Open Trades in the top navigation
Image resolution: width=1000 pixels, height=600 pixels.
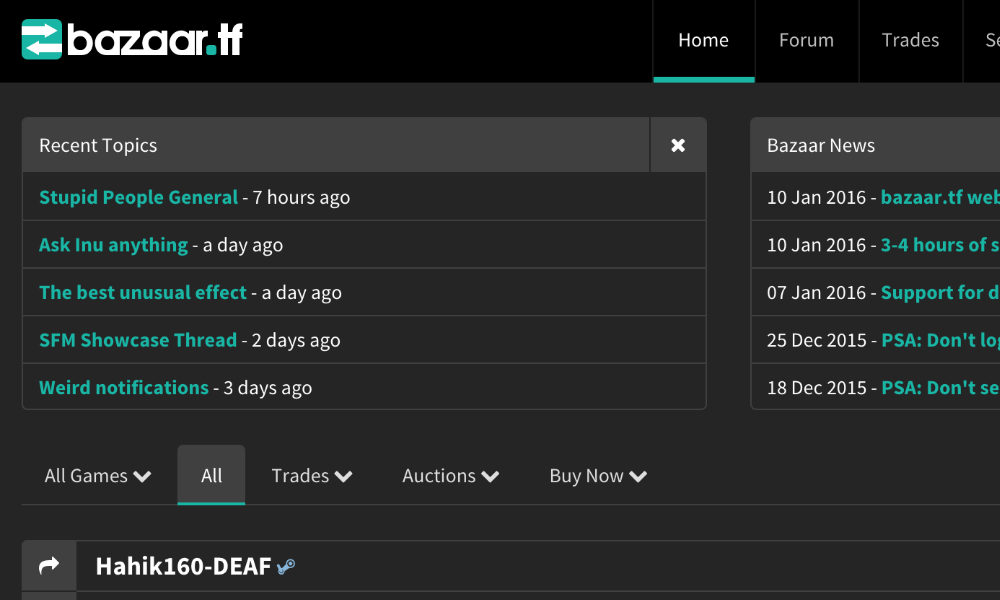click(910, 41)
